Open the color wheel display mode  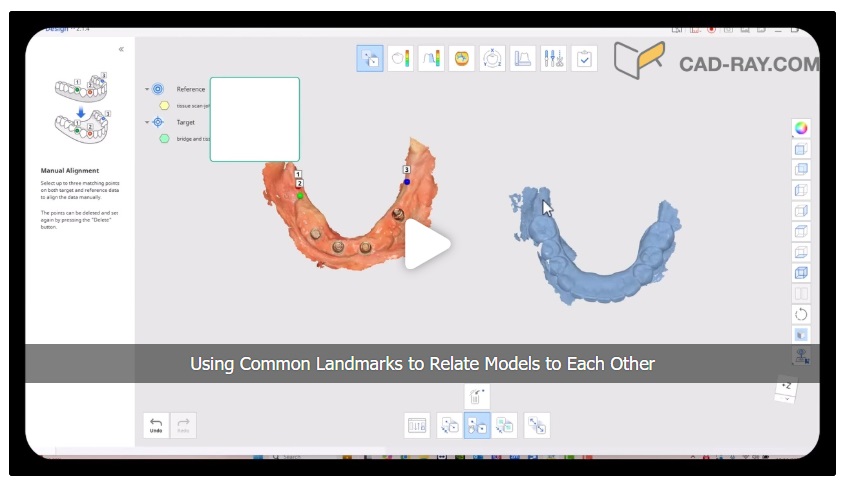(x=801, y=128)
